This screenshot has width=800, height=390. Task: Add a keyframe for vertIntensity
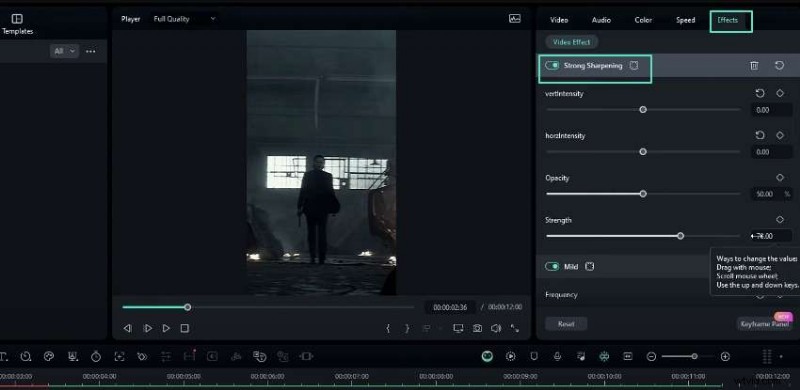780,93
